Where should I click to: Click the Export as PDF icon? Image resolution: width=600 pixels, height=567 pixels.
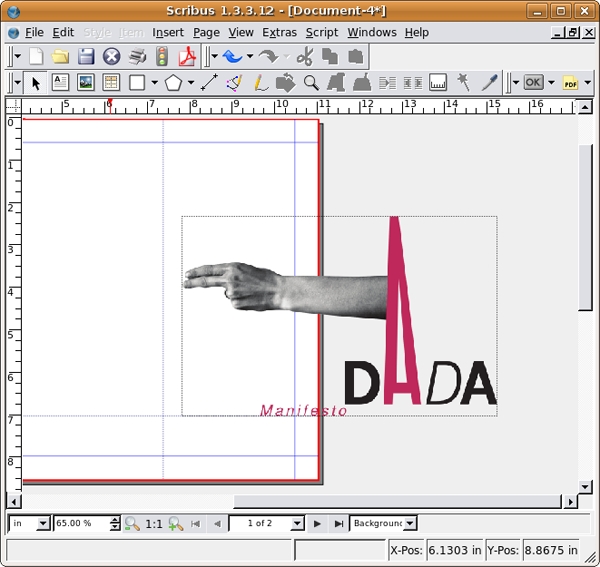point(186,57)
